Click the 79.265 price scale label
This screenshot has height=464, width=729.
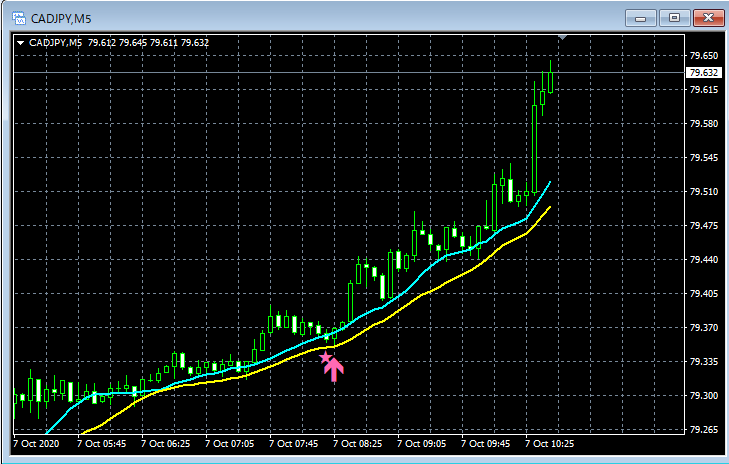[703, 429]
